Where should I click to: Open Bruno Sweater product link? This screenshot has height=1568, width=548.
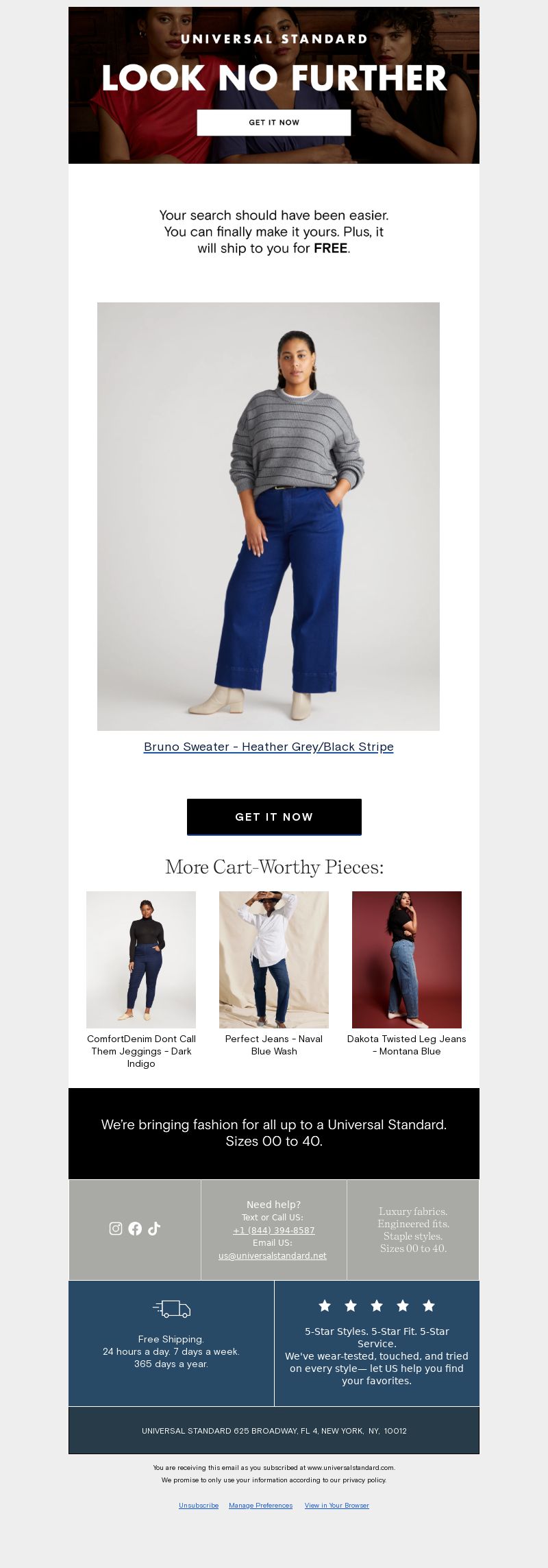click(x=269, y=747)
